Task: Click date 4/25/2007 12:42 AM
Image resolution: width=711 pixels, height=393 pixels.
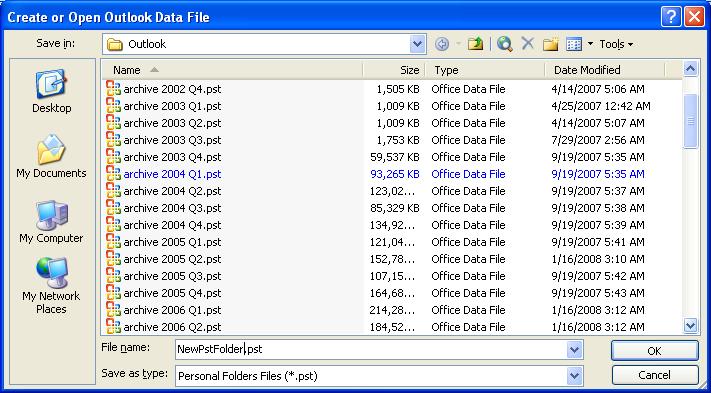Action: [601, 106]
